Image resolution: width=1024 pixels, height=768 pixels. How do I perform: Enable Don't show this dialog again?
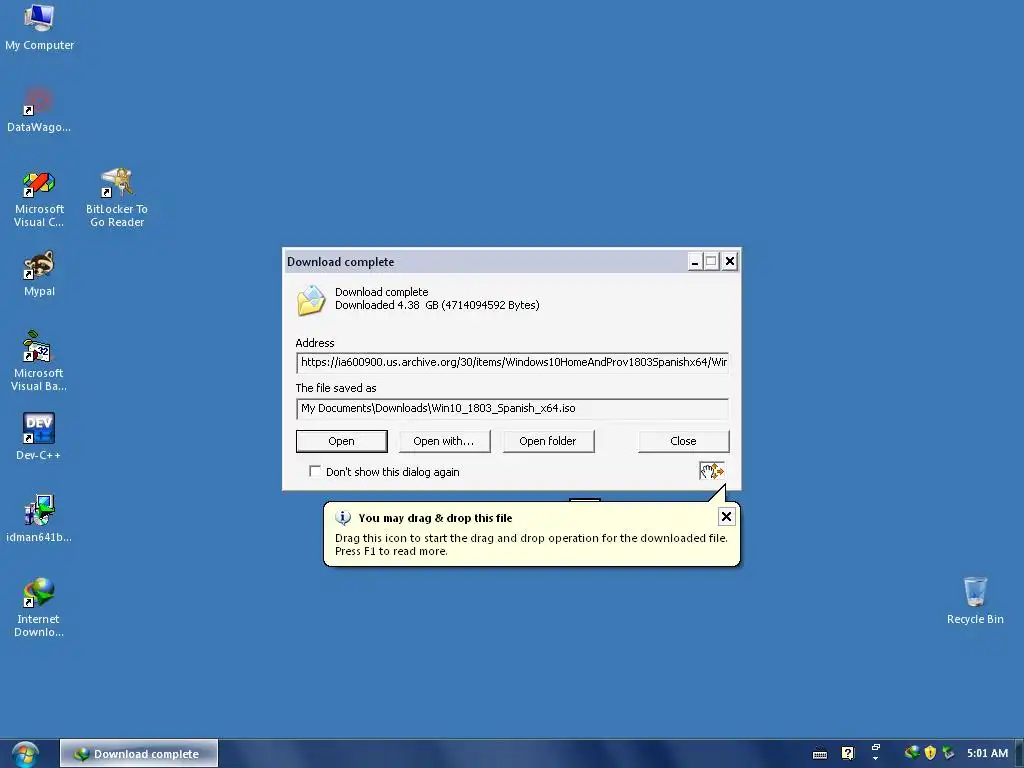click(x=315, y=472)
